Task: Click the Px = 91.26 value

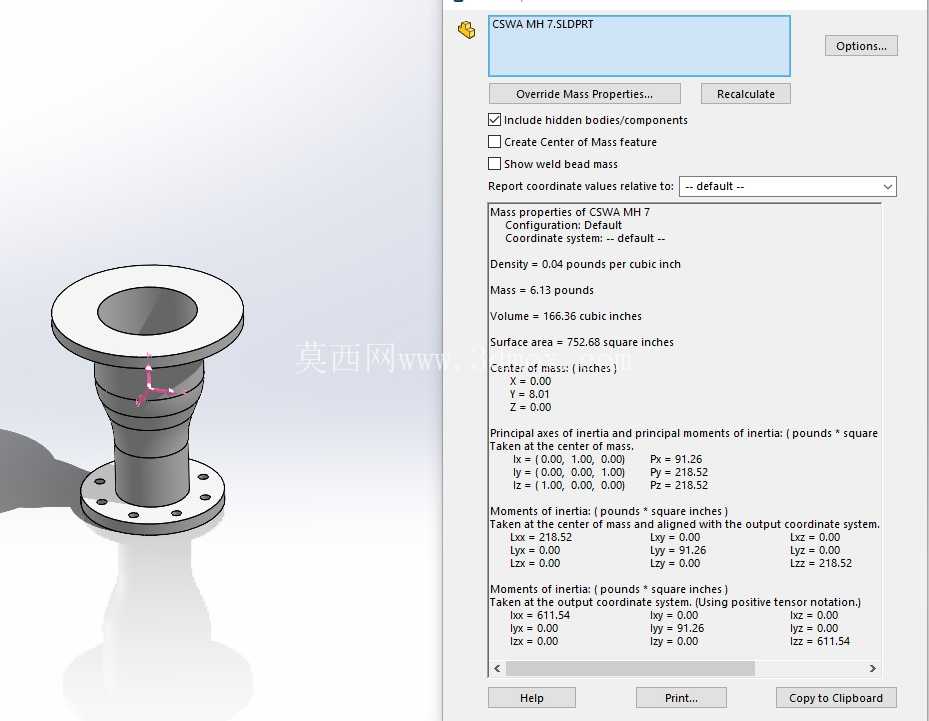Action: click(676, 460)
